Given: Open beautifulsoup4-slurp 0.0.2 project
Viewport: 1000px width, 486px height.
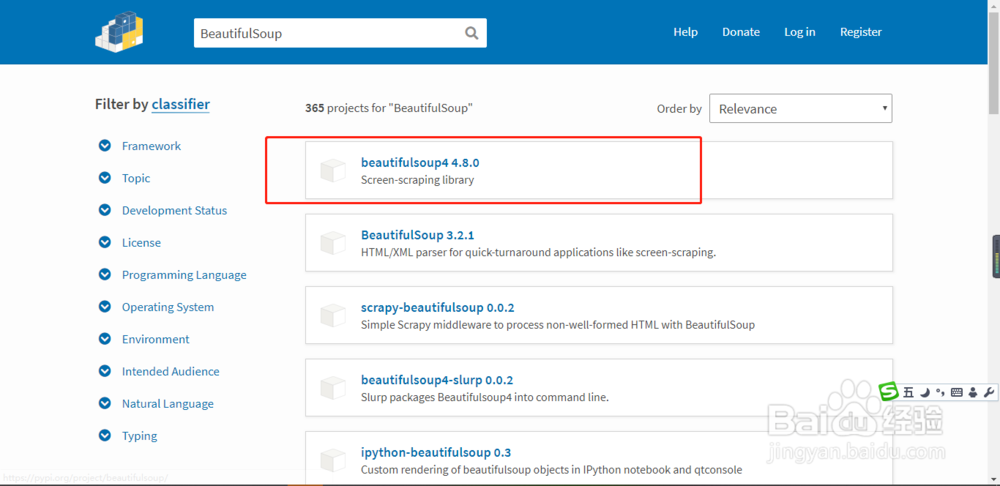Looking at the screenshot, I should (x=437, y=380).
